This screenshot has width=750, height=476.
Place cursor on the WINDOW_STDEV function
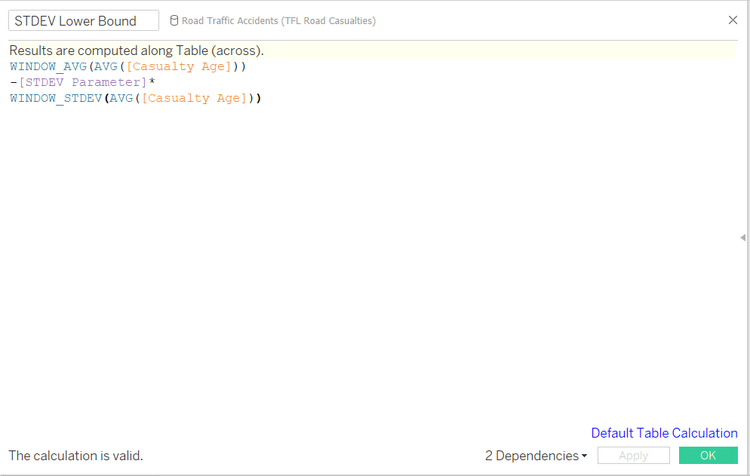pos(55,98)
